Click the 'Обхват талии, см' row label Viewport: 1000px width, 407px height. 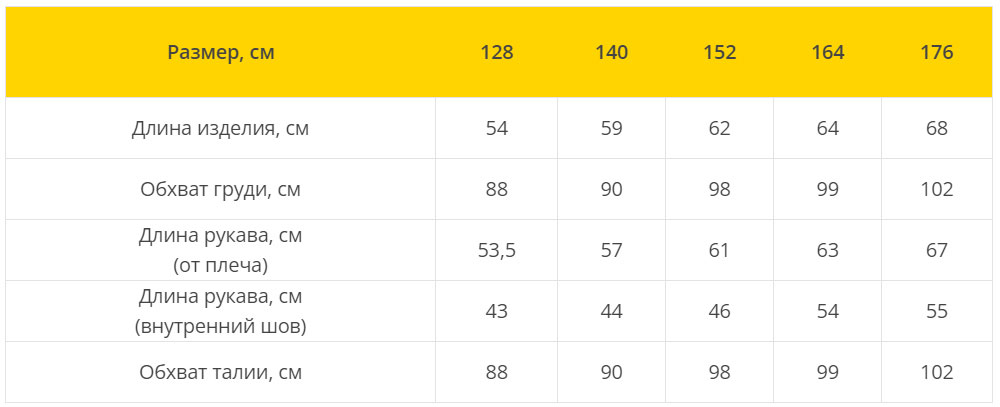coord(221,373)
